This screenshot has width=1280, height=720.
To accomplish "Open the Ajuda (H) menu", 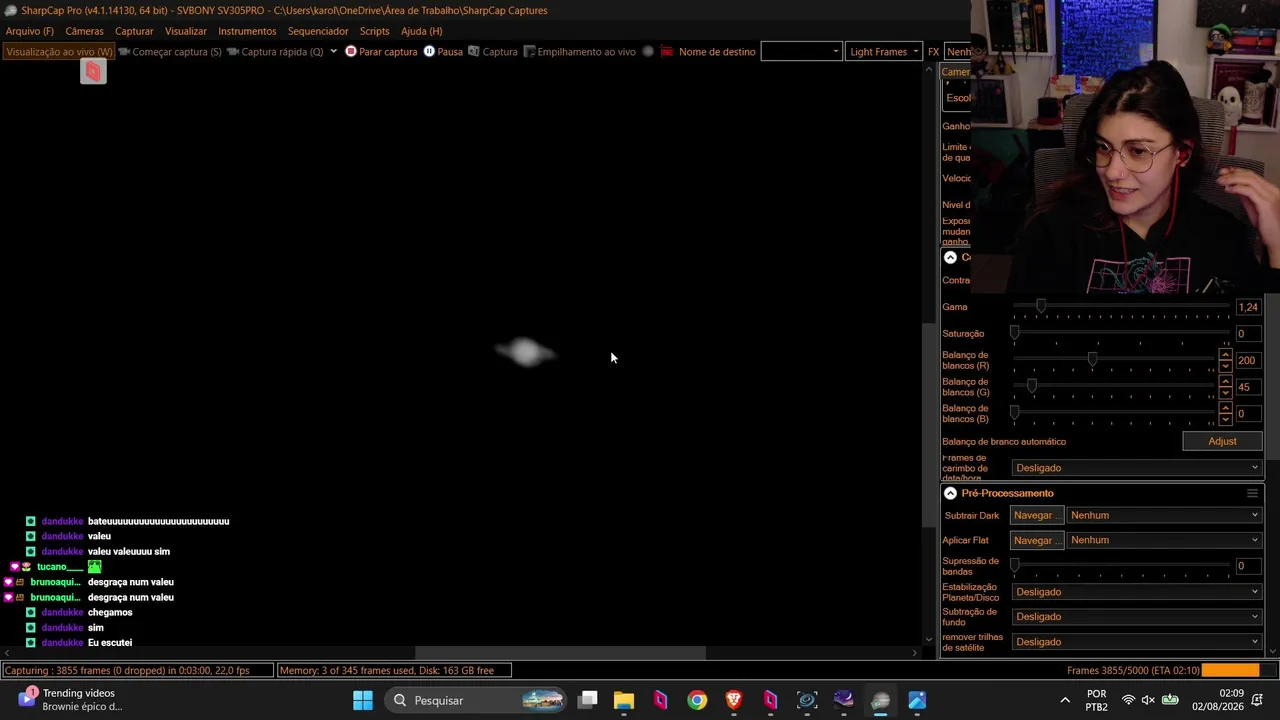I will pos(421,31).
